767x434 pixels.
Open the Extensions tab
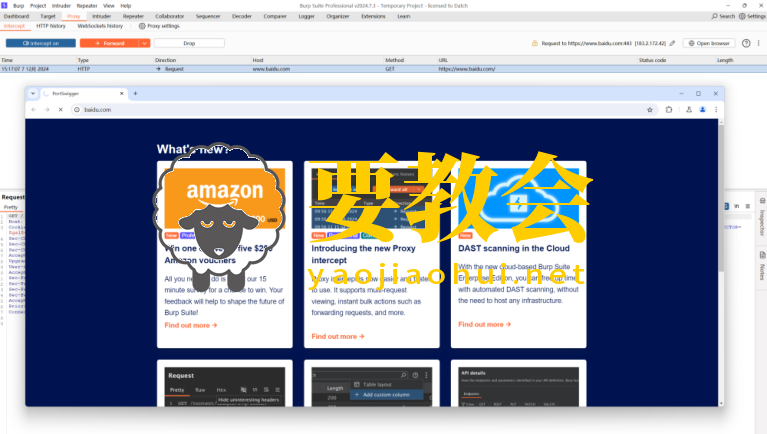tap(373, 16)
